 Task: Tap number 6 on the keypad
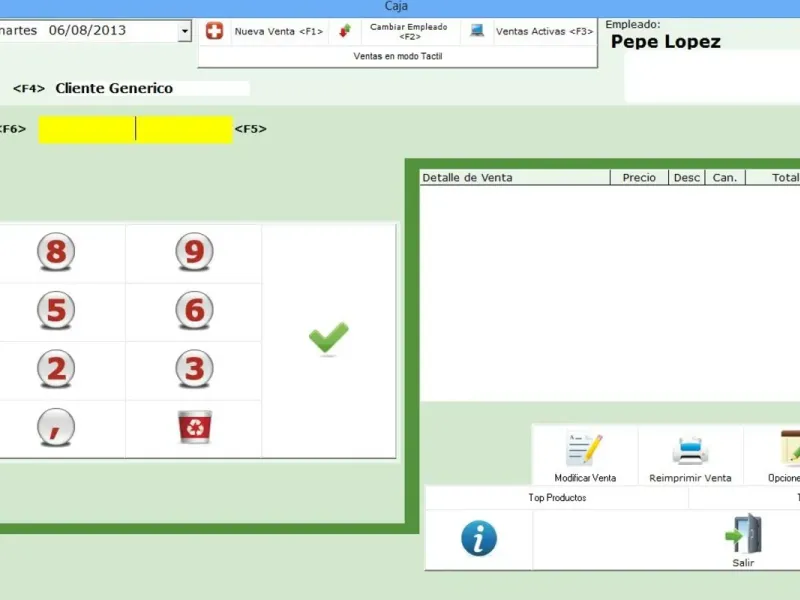194,310
